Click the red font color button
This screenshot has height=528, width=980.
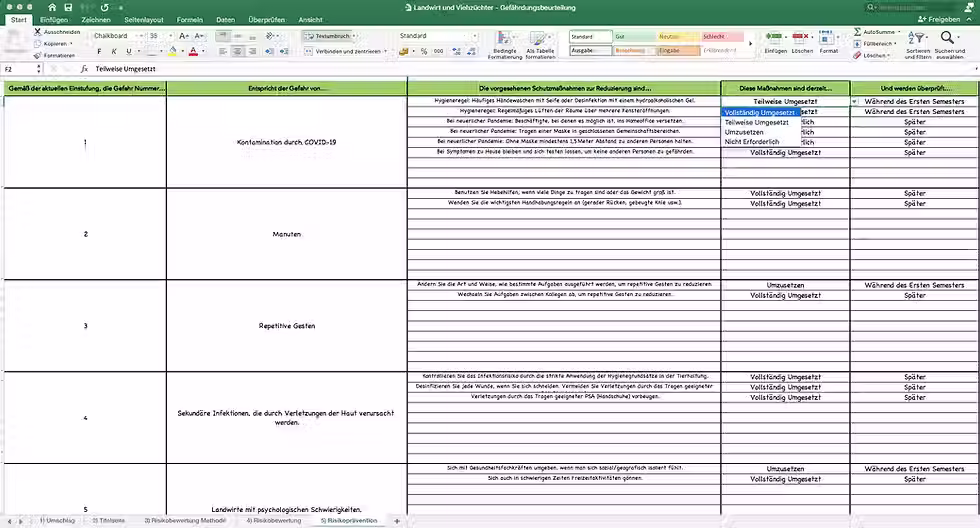click(193, 51)
